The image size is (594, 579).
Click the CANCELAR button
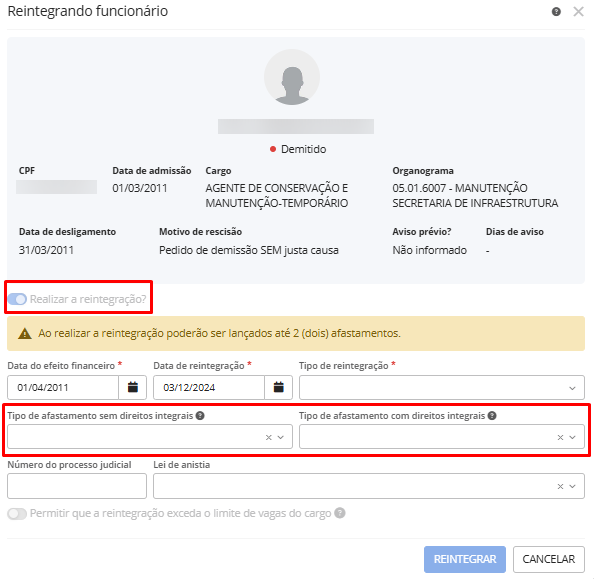(549, 559)
